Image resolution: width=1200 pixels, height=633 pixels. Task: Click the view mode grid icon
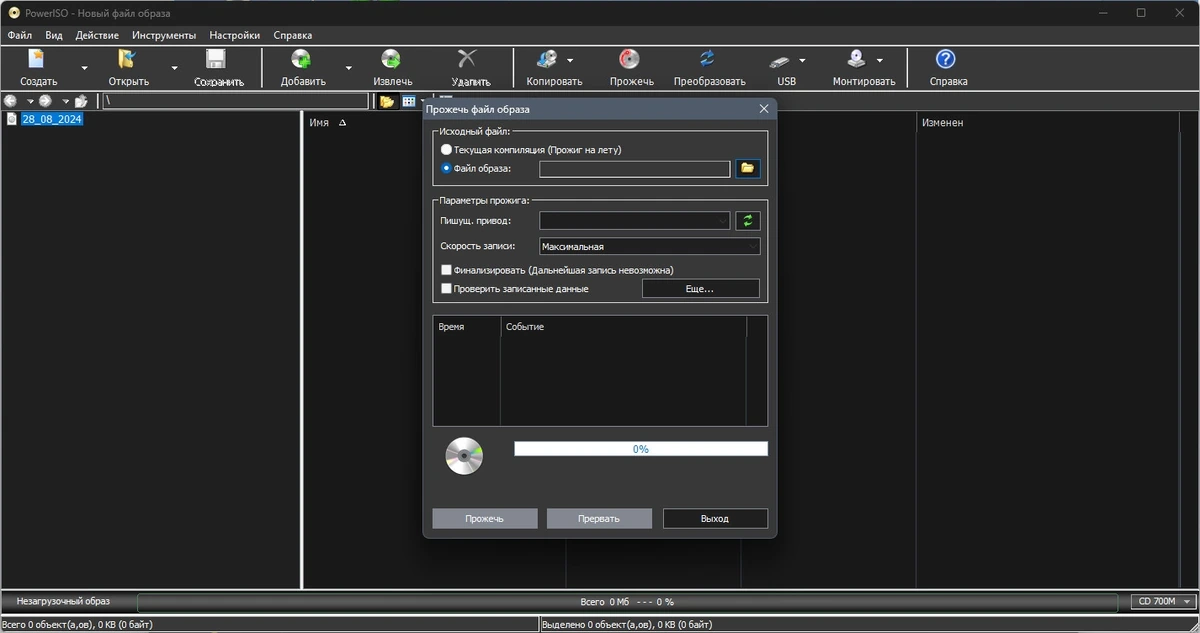409,101
